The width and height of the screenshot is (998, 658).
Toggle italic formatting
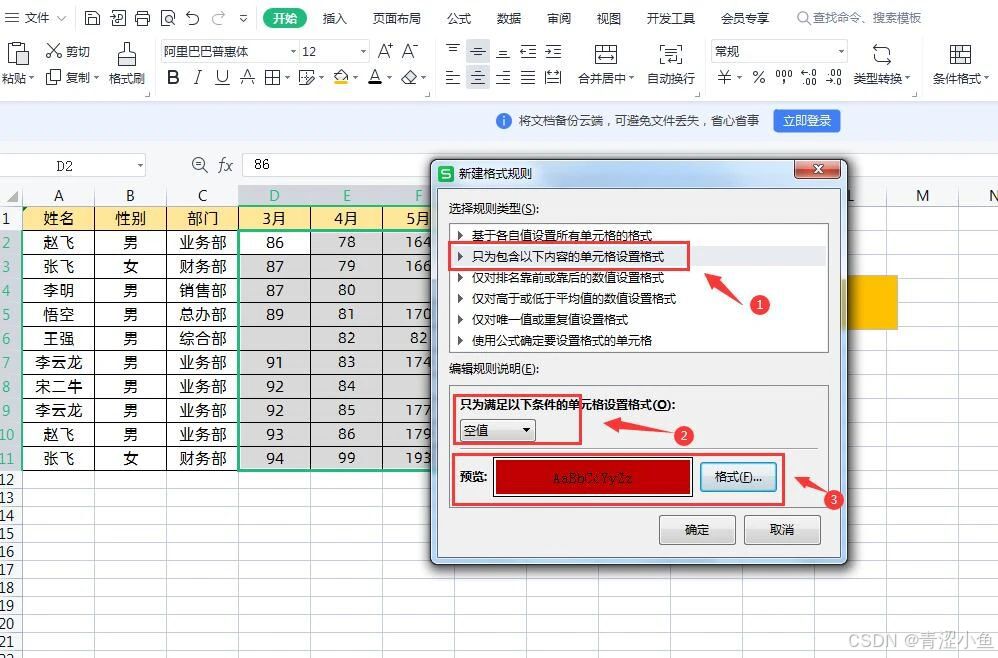(x=197, y=78)
